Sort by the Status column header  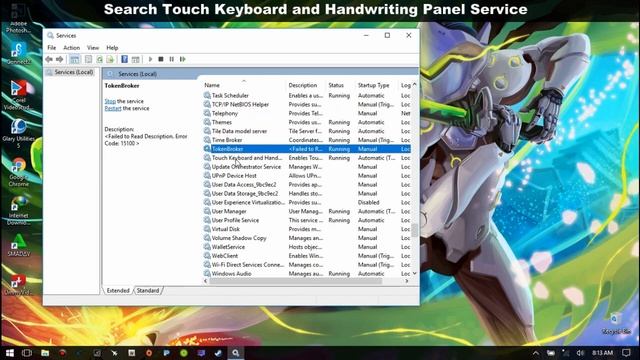[340, 85]
